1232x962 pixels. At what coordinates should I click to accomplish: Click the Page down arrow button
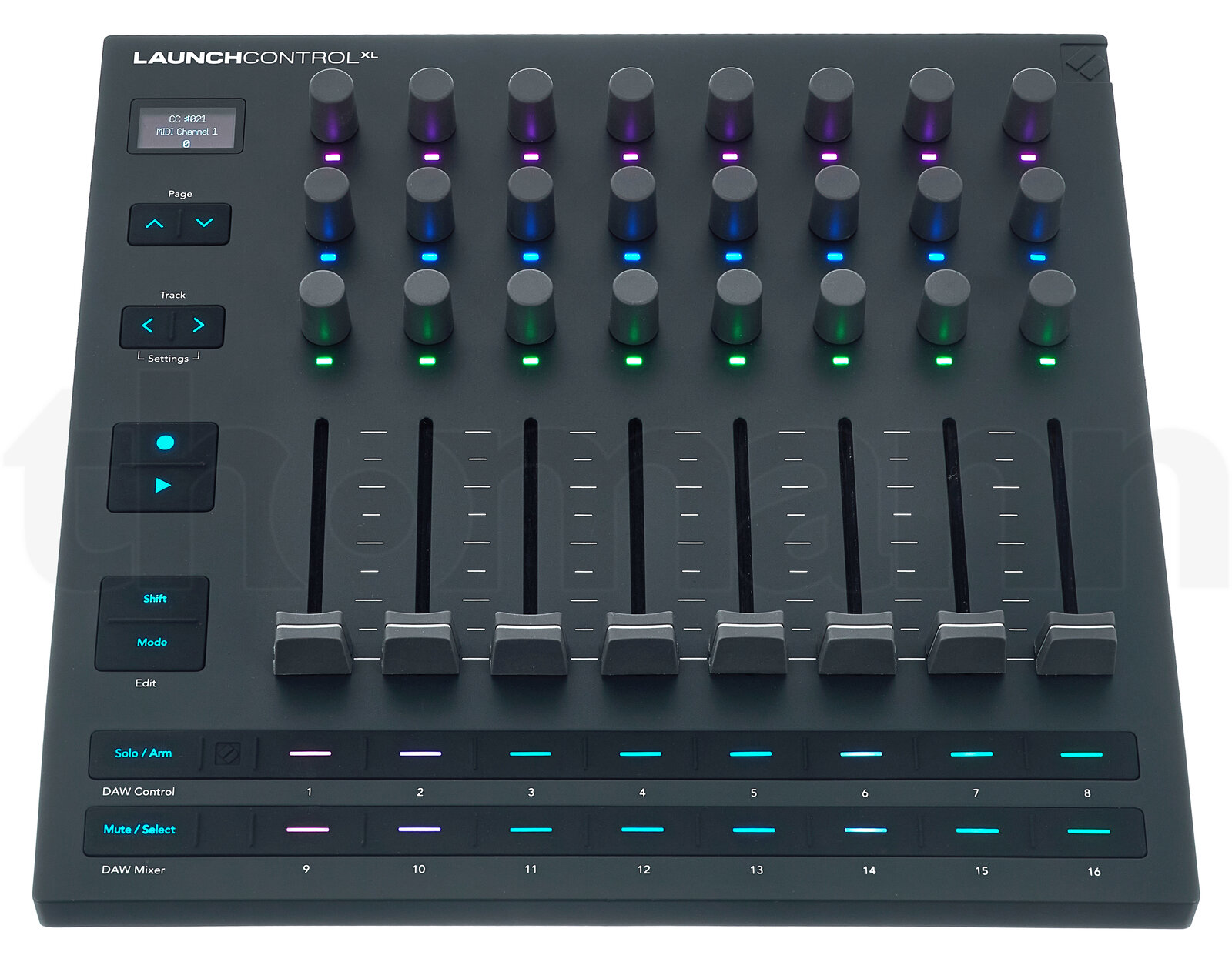point(205,223)
